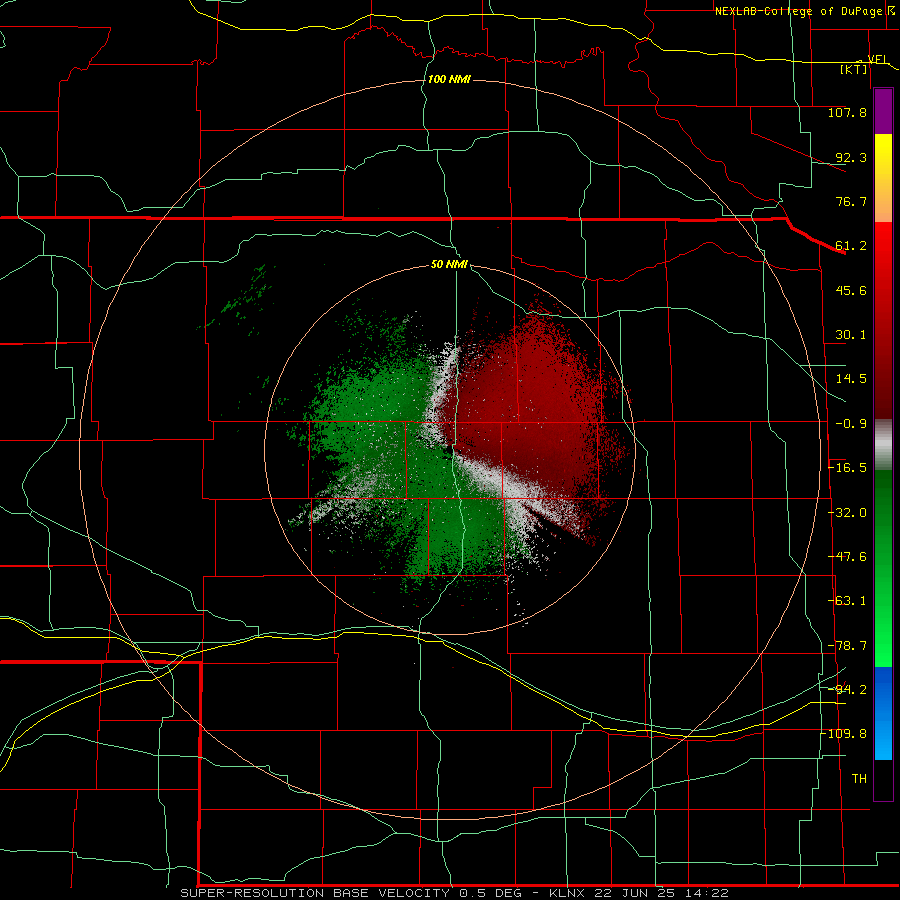
Task: Click the -63.1 velocity scale value
Action: (847, 601)
